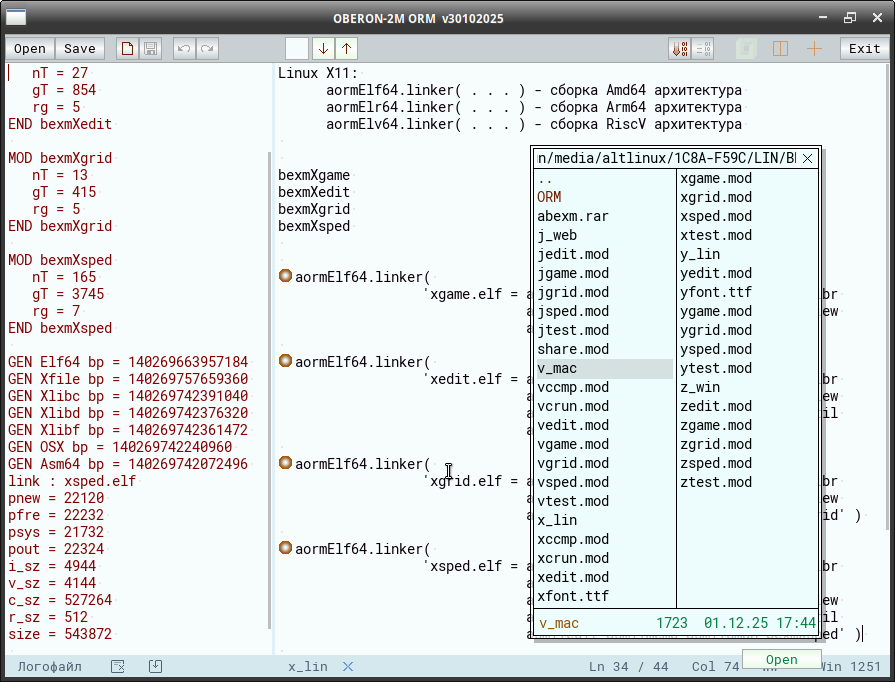Click the up arrow toolbar button
This screenshot has height=682, width=895.
346,48
